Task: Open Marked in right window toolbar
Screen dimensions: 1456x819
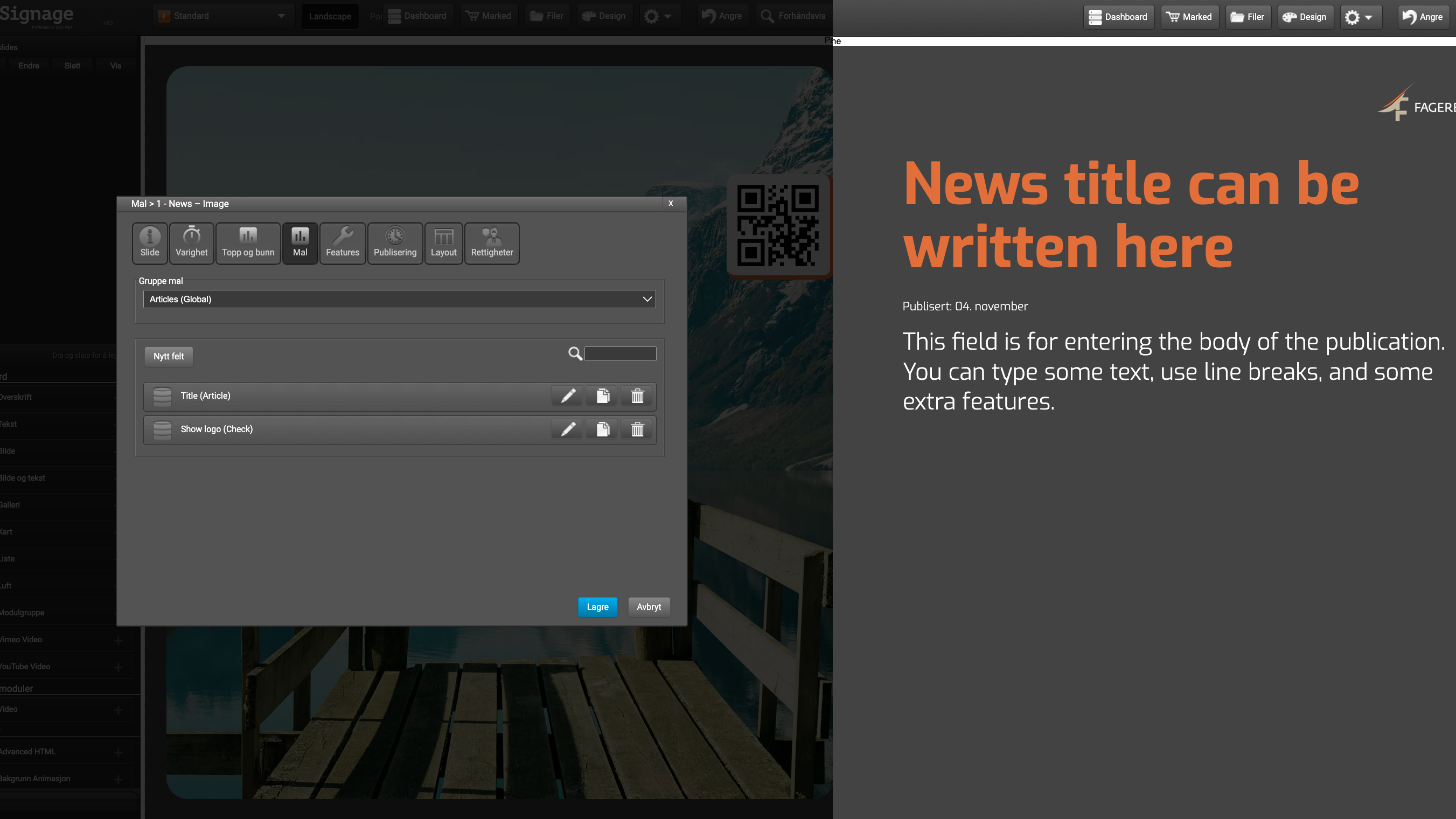Action: pos(1189,17)
